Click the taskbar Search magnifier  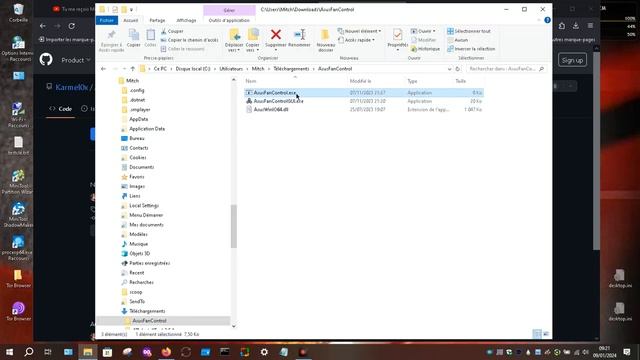[29, 352]
